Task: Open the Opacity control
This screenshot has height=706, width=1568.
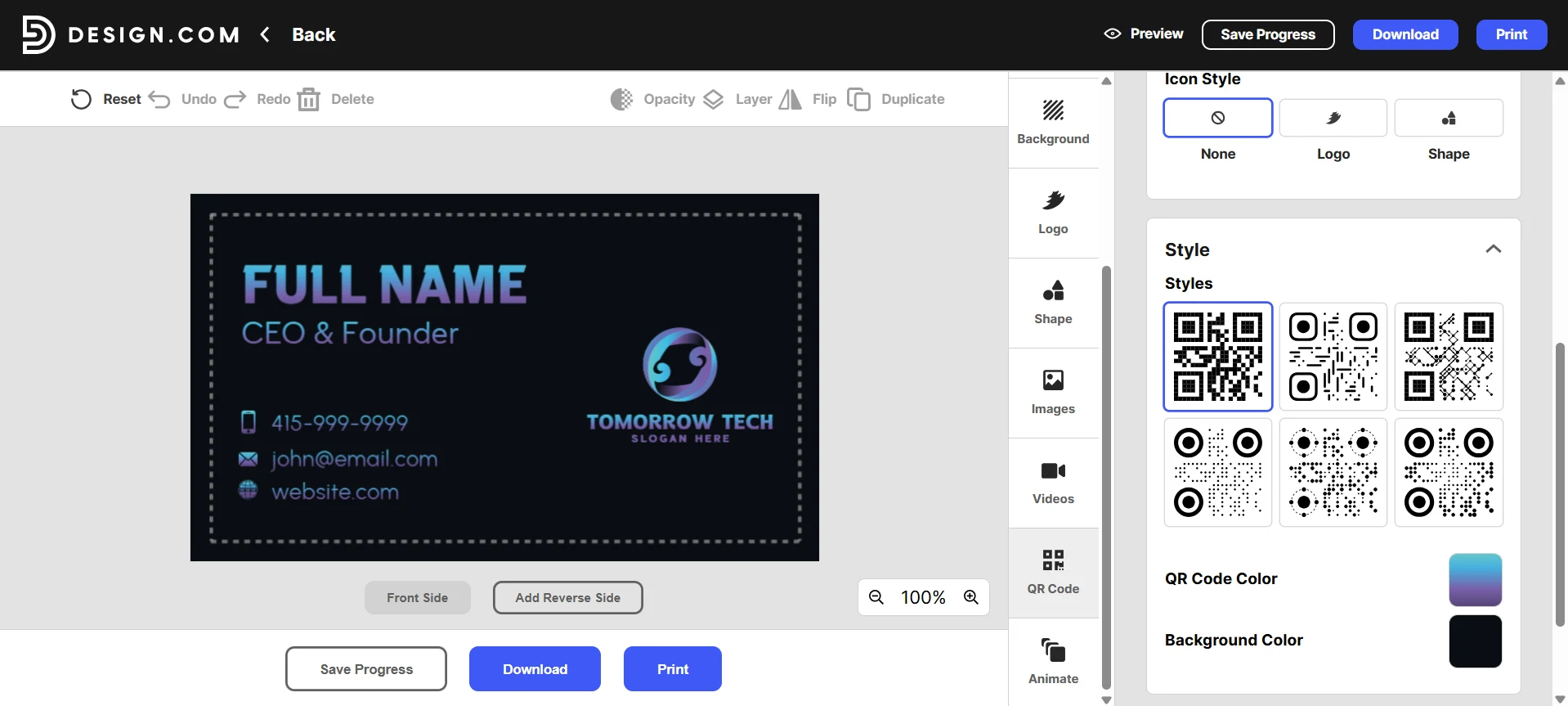Action: click(653, 99)
